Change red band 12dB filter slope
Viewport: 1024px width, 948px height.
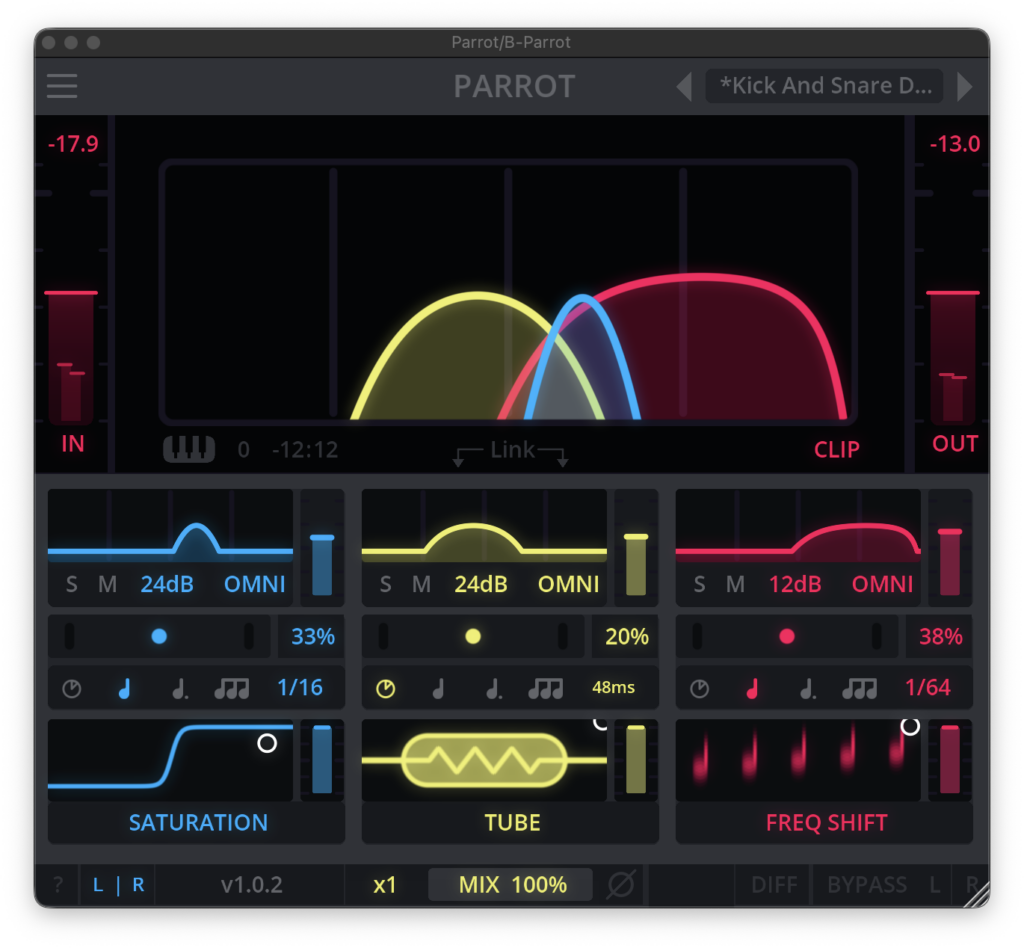(795, 584)
